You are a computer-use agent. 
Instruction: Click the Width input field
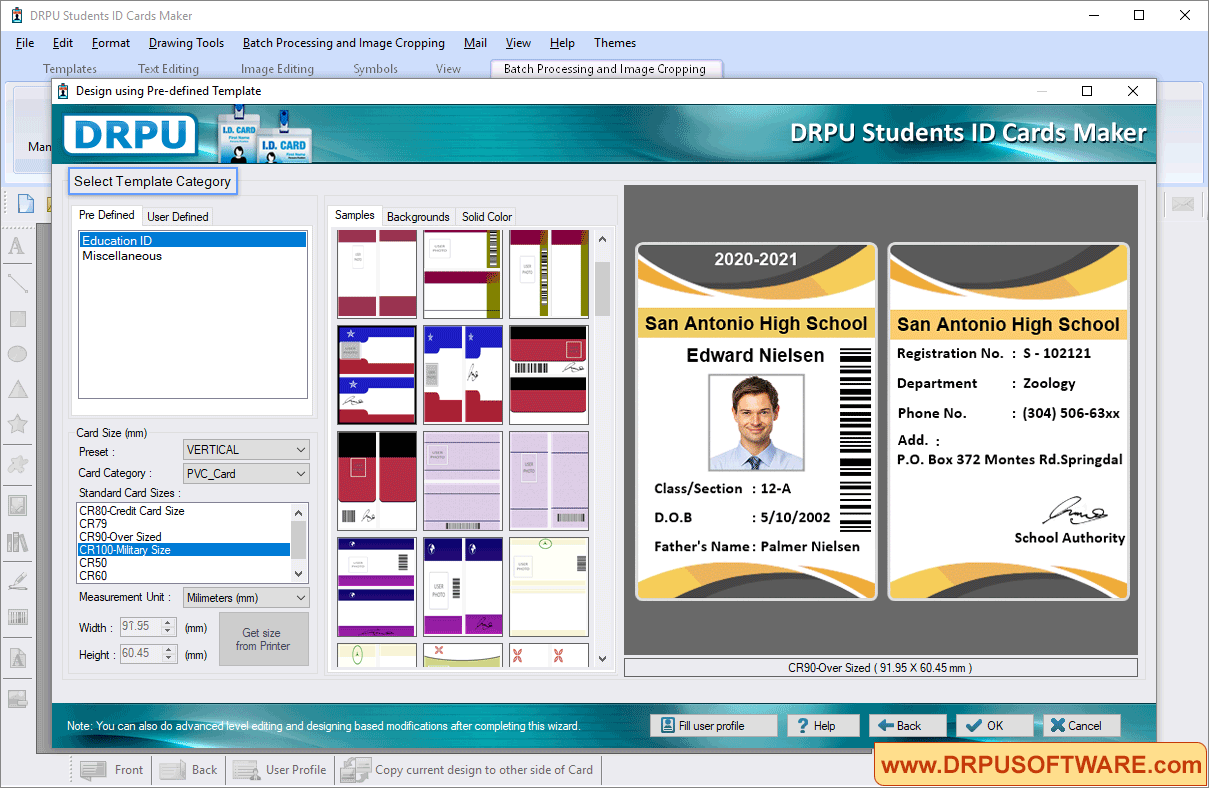[x=140, y=627]
